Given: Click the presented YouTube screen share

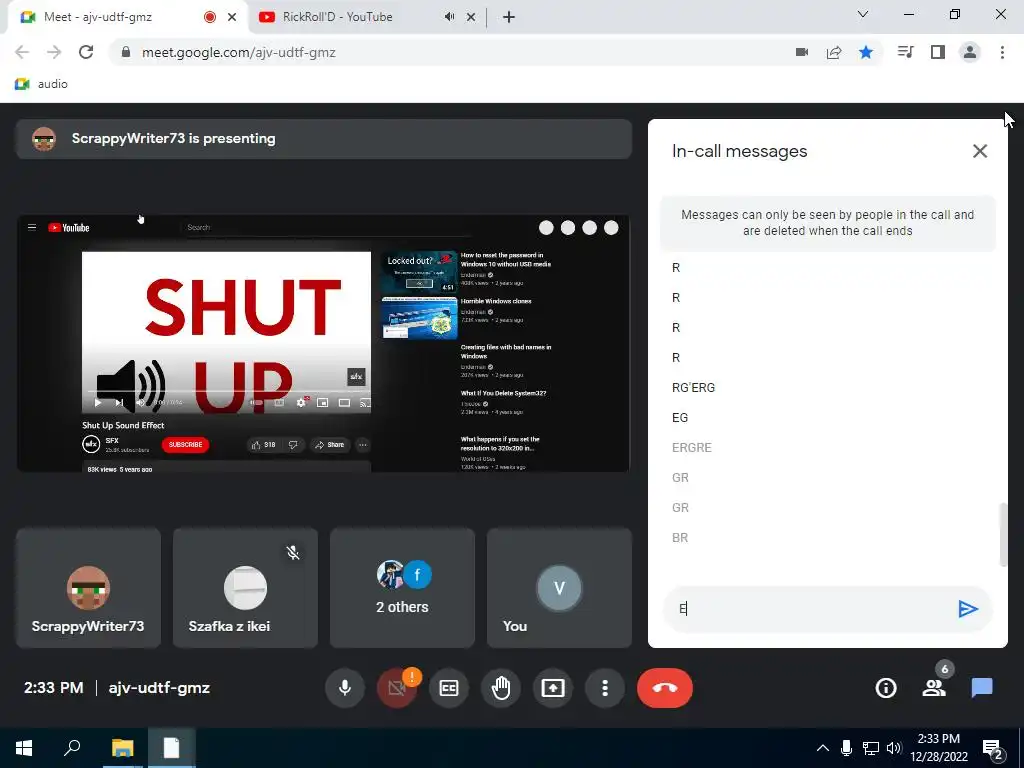Looking at the screenshot, I should pyautogui.click(x=323, y=343).
